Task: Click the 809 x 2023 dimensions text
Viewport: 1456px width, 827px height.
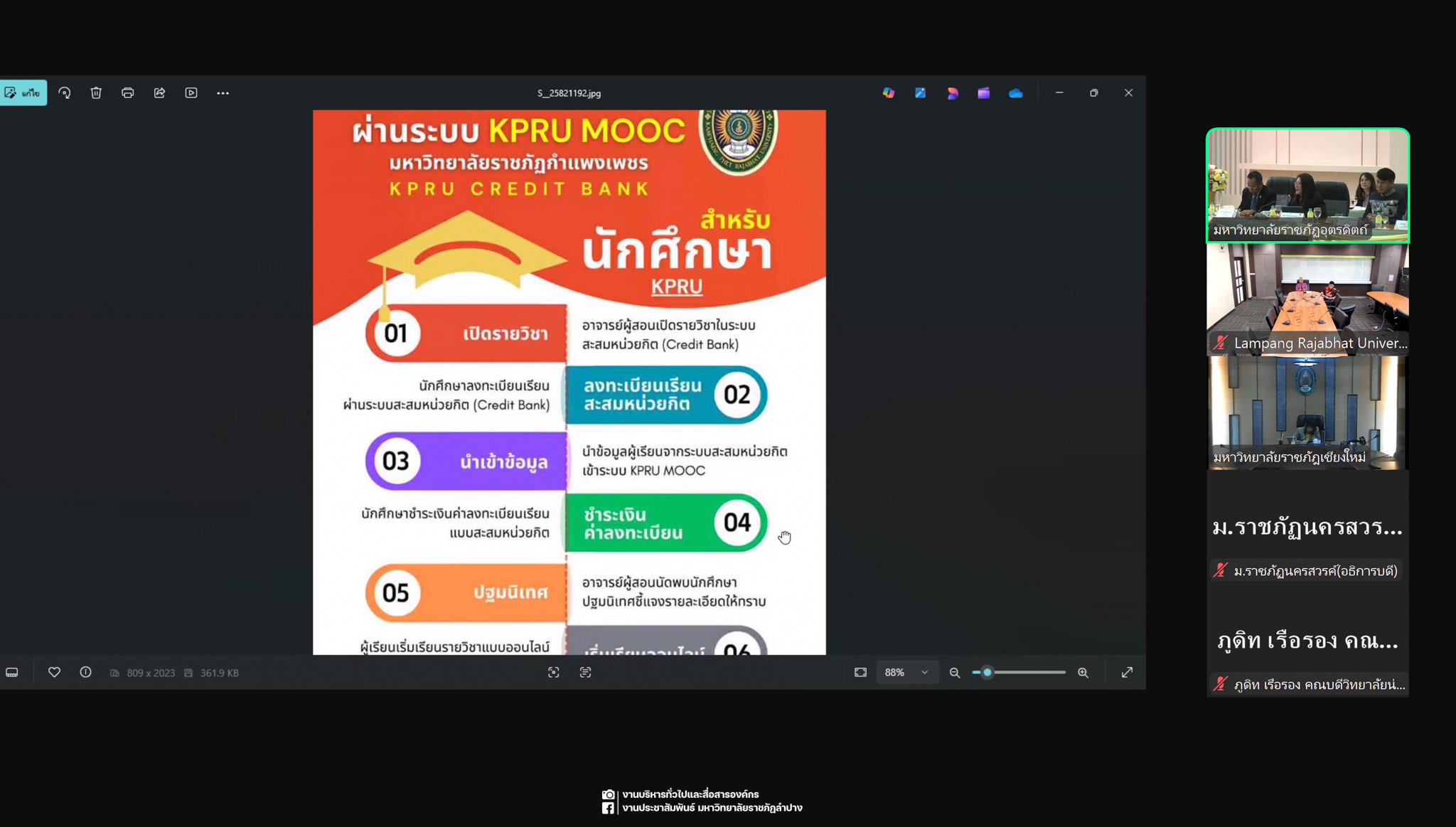Action: pyautogui.click(x=151, y=673)
